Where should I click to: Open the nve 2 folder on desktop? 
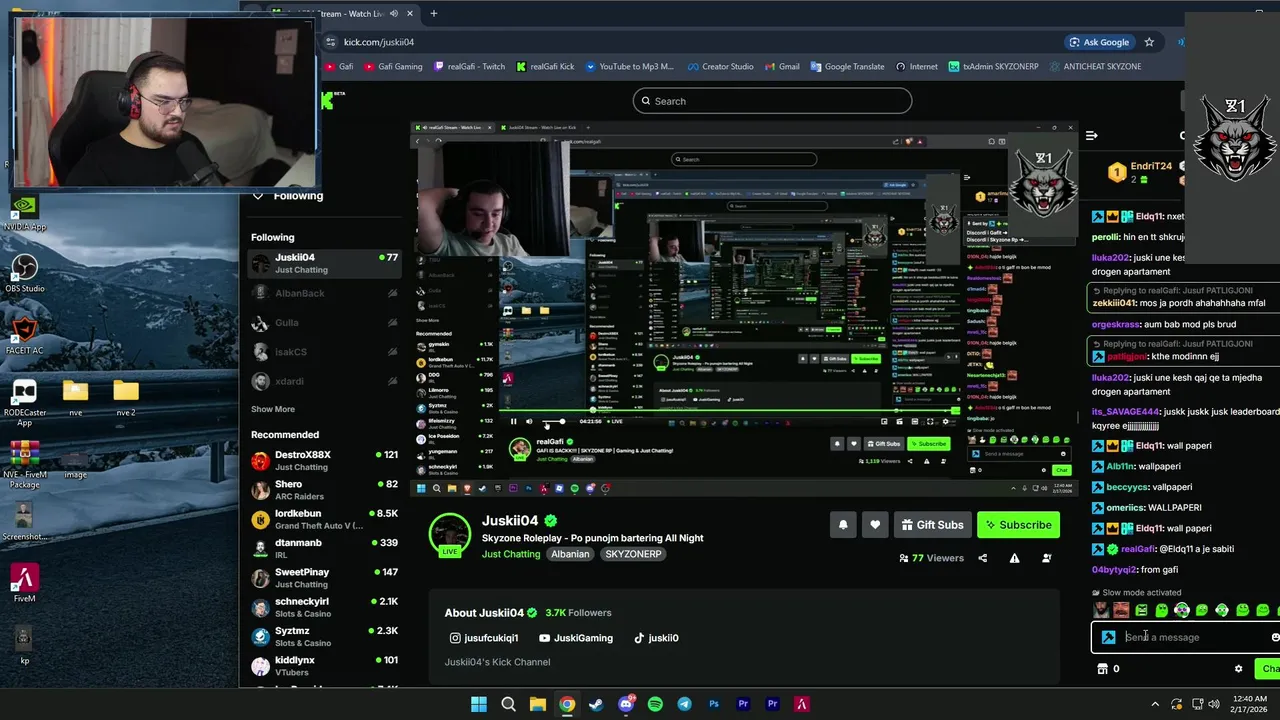[126, 397]
